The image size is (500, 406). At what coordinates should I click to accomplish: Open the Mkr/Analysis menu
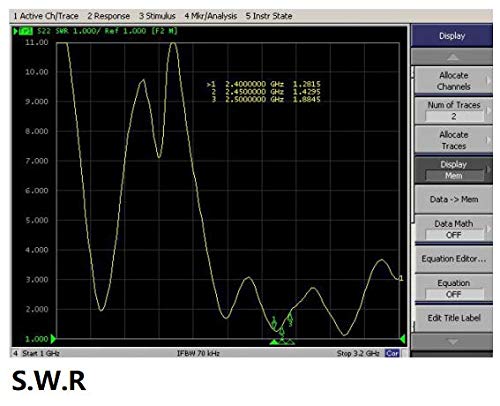pos(211,16)
